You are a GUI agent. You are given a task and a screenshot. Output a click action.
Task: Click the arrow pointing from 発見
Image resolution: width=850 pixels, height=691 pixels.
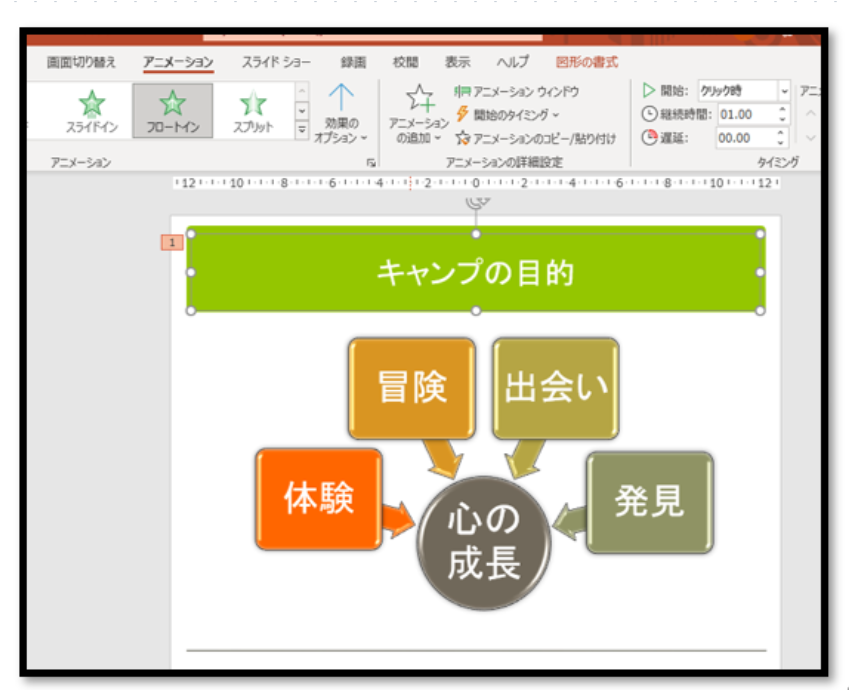569,522
